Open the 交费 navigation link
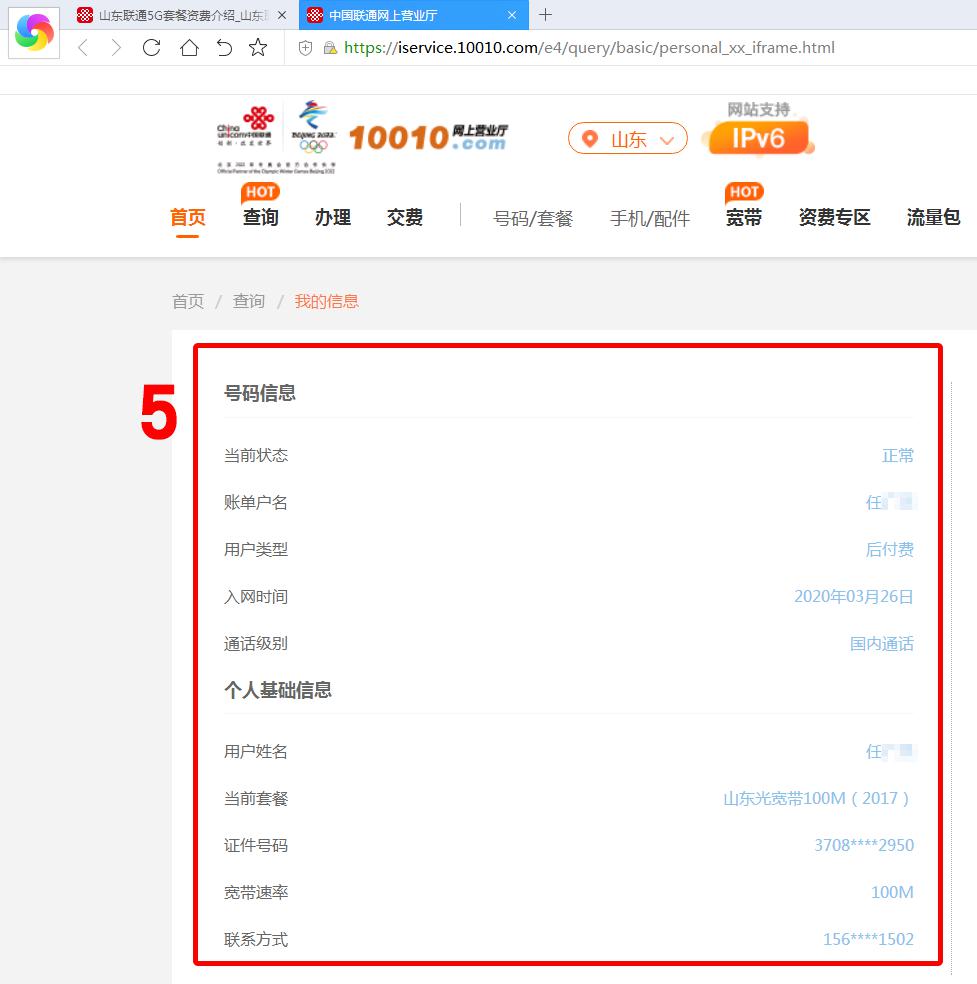This screenshot has height=984, width=977. click(404, 217)
